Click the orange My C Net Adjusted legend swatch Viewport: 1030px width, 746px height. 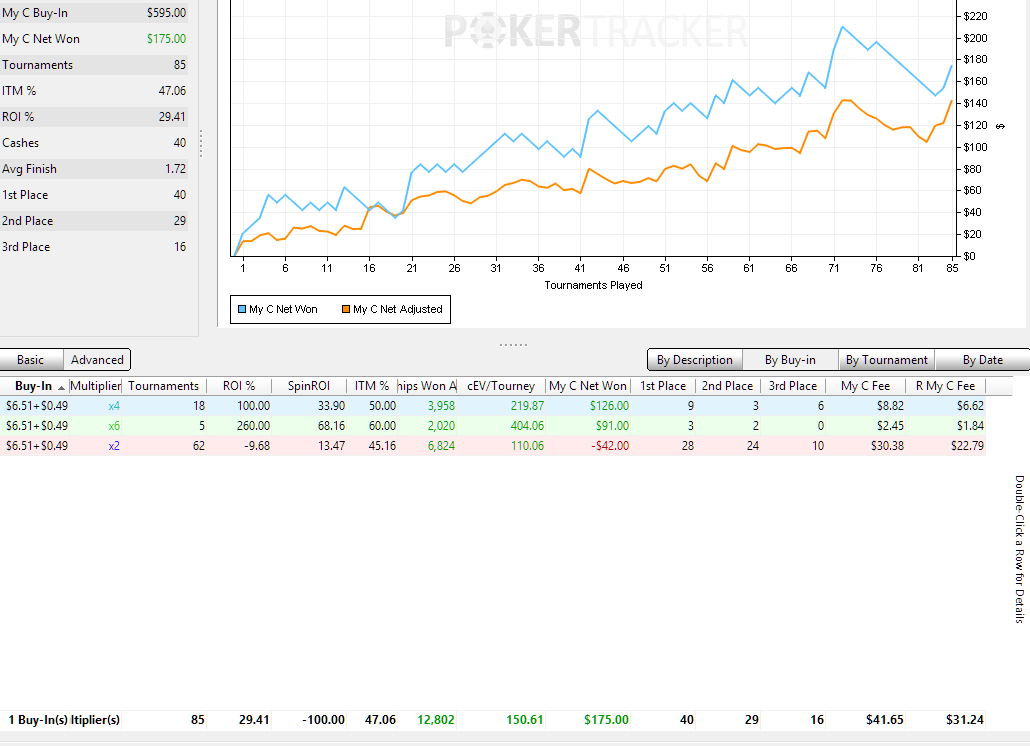[345, 310]
